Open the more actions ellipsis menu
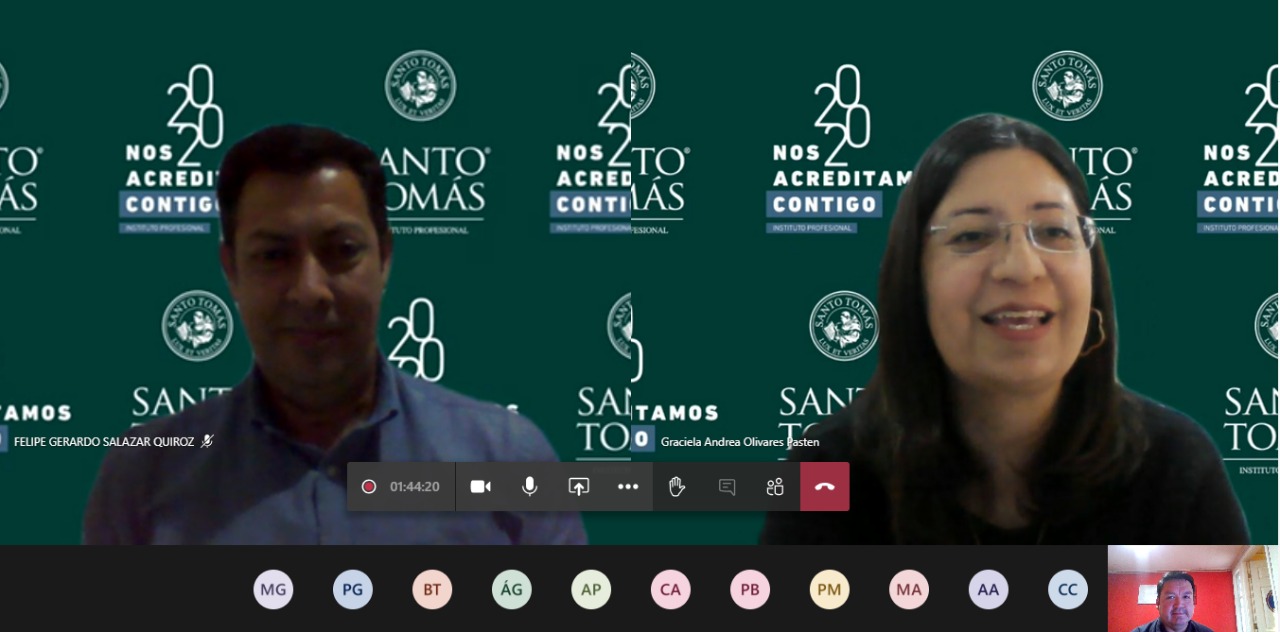The height and width of the screenshot is (632, 1280). click(628, 487)
